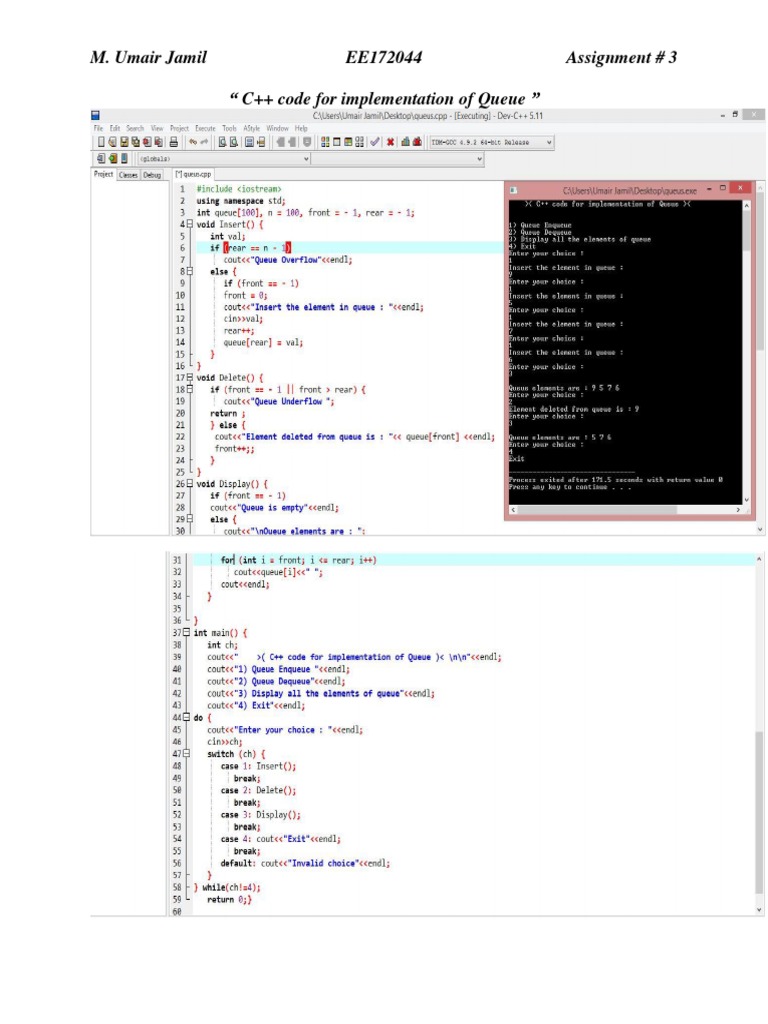This screenshot has width=768, height=1024.
Task: Switch to the Debug tab
Action: pyautogui.click(x=152, y=175)
